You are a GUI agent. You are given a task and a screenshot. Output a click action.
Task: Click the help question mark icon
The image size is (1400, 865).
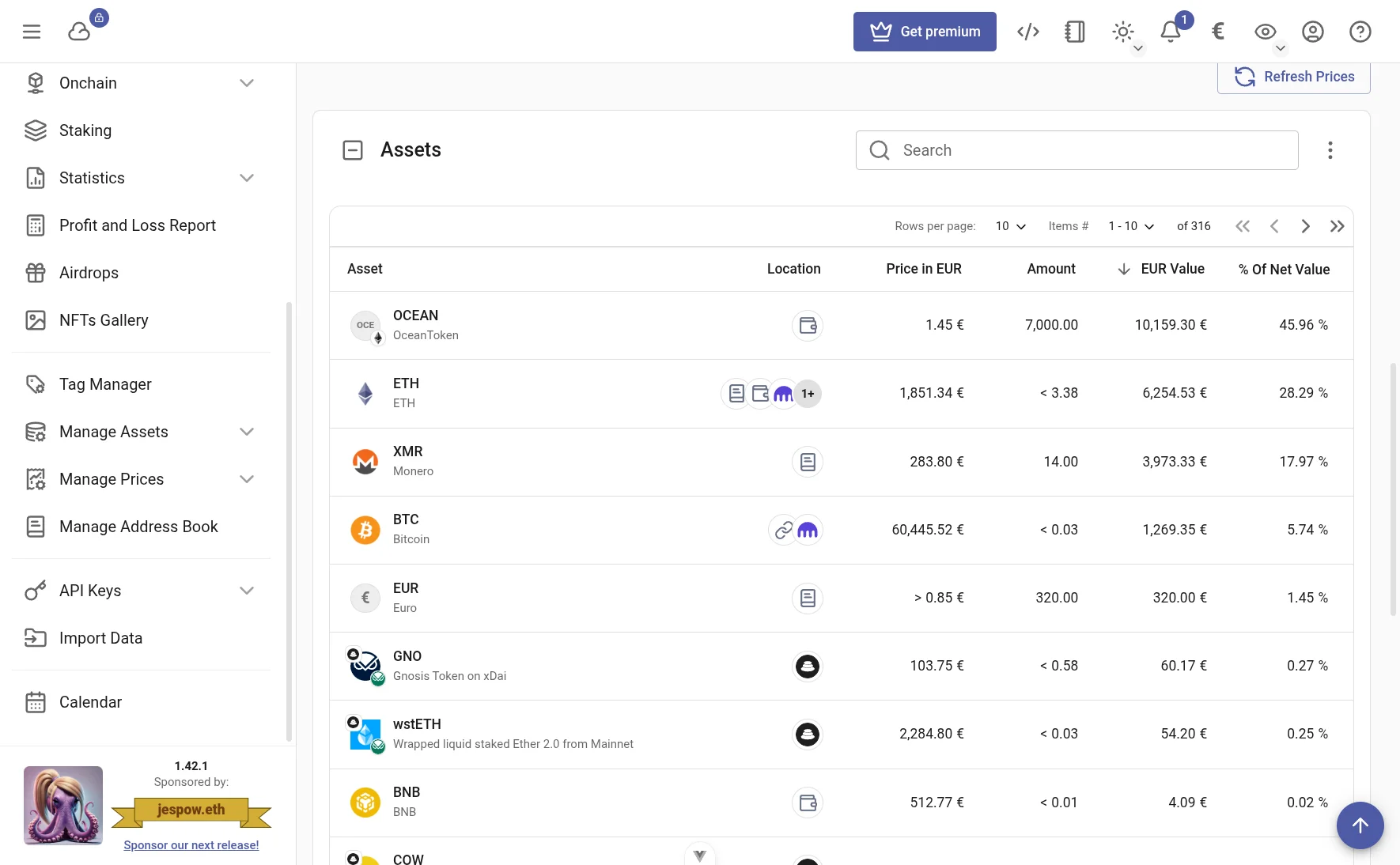pos(1360,32)
